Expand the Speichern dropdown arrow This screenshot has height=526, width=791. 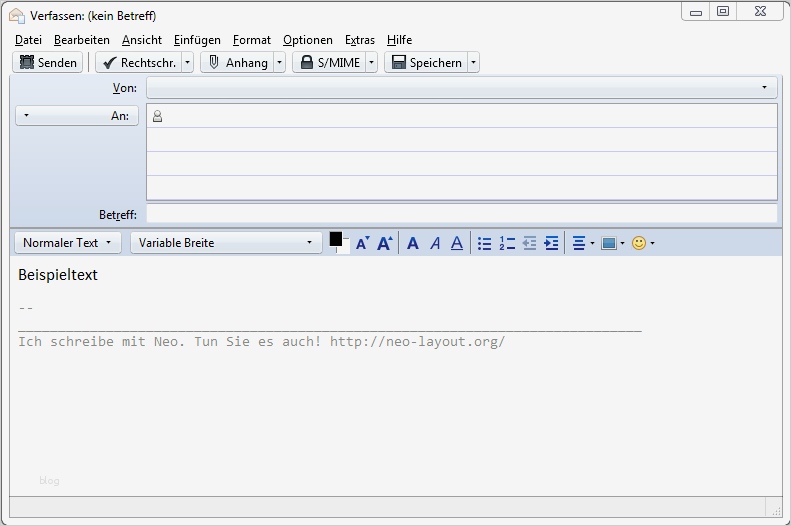click(x=473, y=63)
